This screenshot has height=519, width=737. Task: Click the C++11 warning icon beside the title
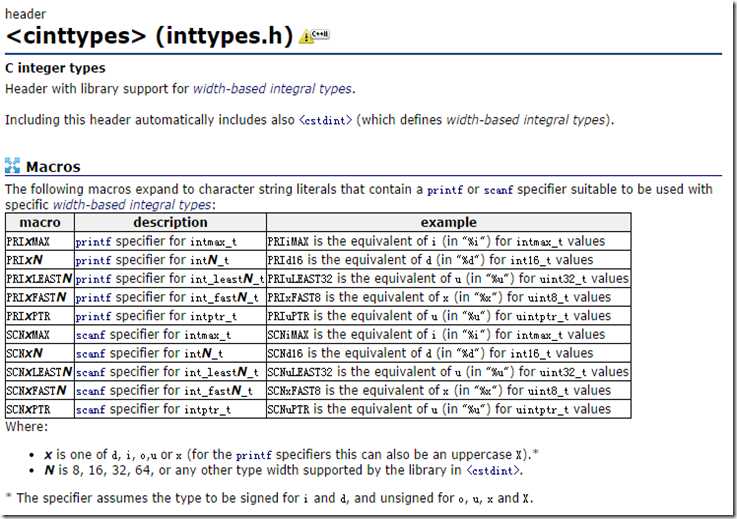coord(314,36)
